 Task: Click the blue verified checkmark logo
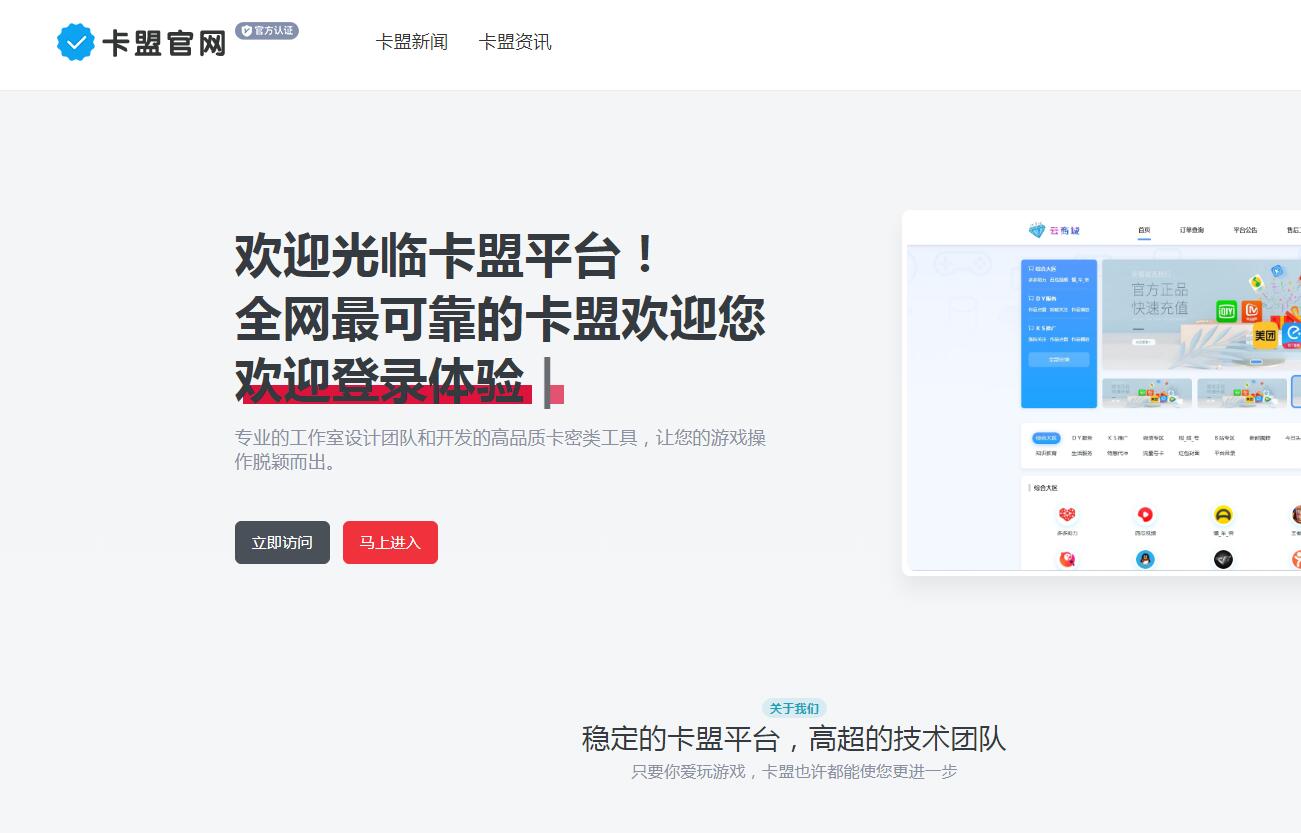(x=76, y=42)
